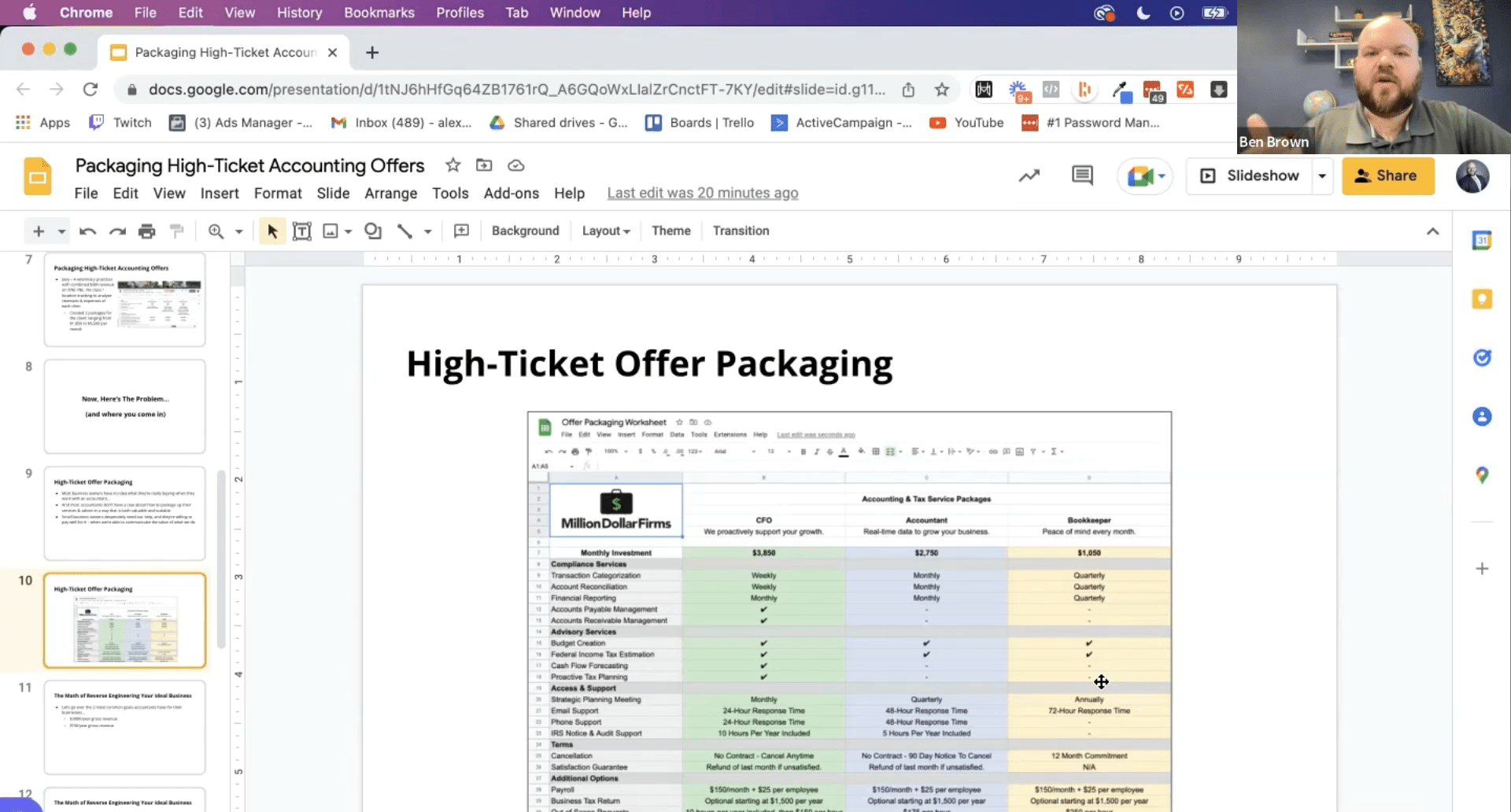Collapse the toolbar with the chevron
This screenshot has height=812, width=1511.
click(1433, 231)
